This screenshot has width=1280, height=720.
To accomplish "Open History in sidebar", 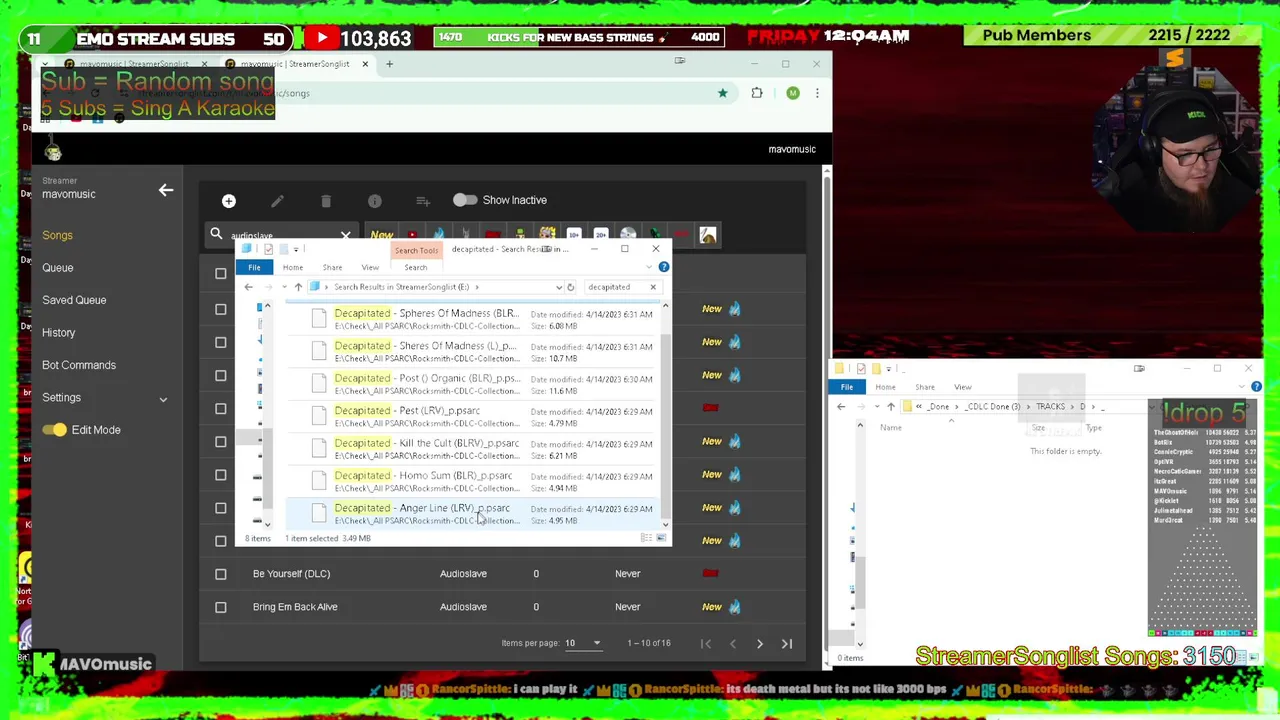I will click(x=58, y=333).
